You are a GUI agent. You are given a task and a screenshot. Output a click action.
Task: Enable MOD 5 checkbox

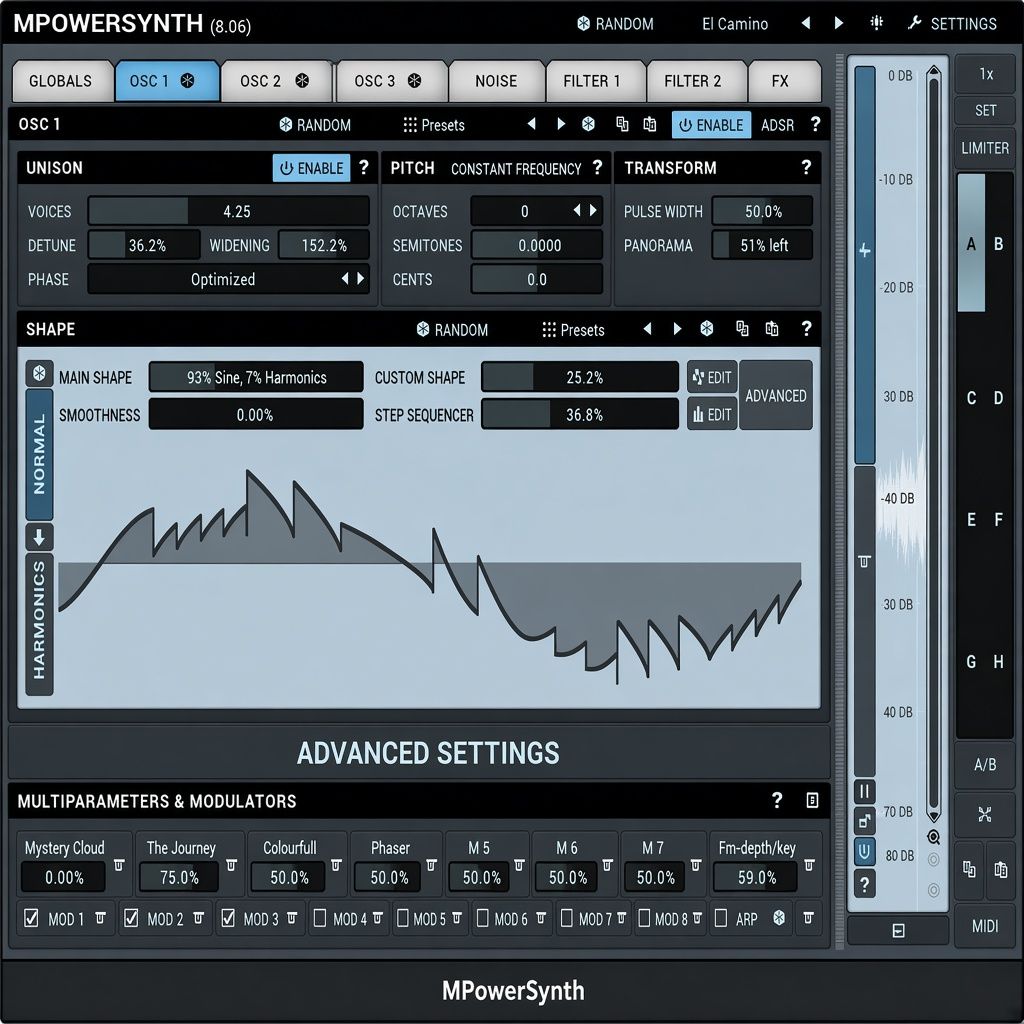[402, 918]
